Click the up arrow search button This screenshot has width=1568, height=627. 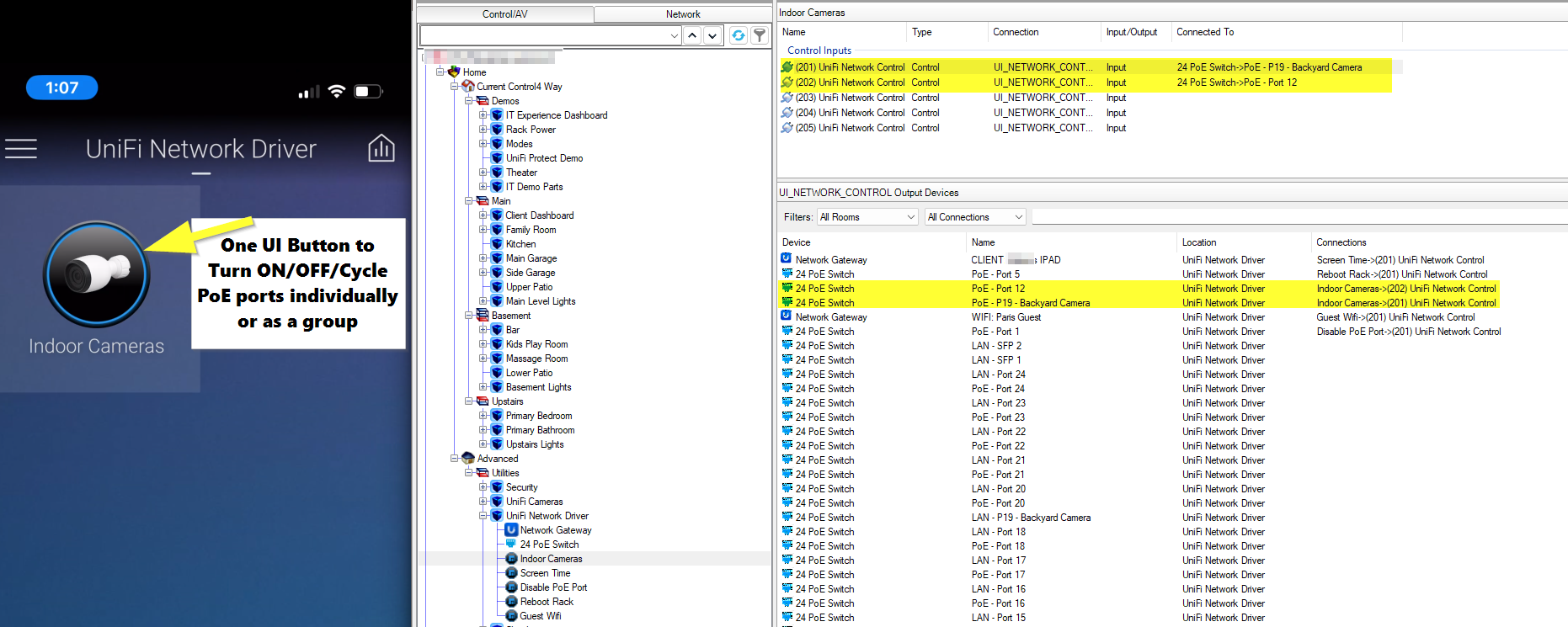692,35
